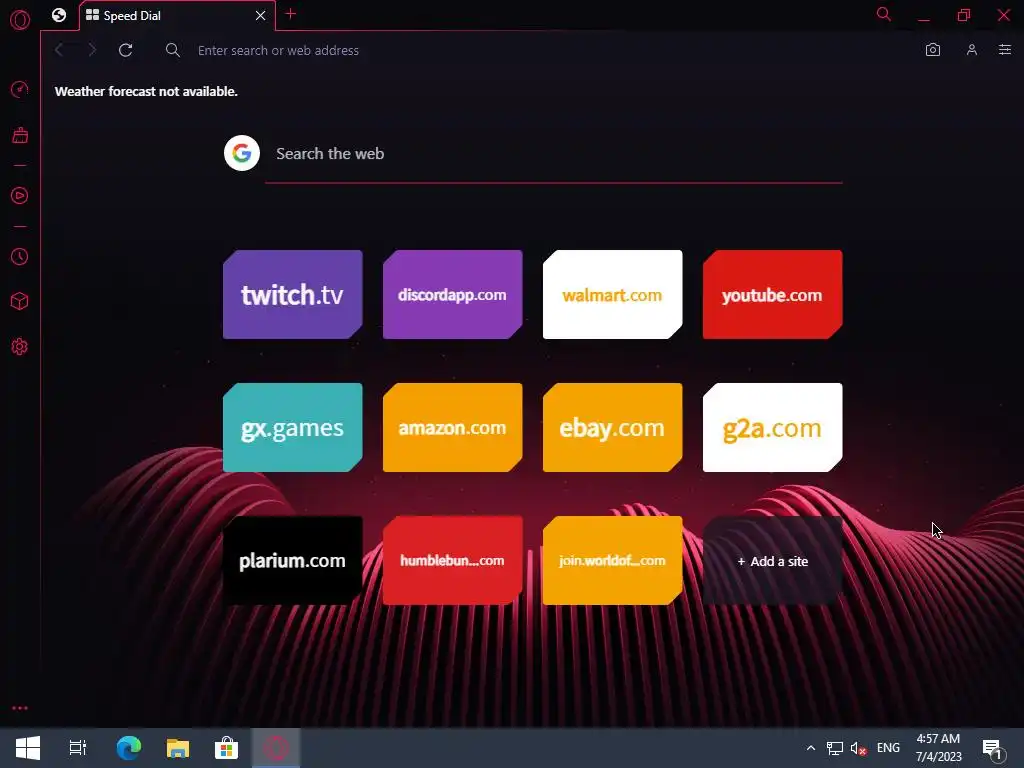This screenshot has height=768, width=1024.
Task: Click the ENG language indicator
Action: [888, 748]
